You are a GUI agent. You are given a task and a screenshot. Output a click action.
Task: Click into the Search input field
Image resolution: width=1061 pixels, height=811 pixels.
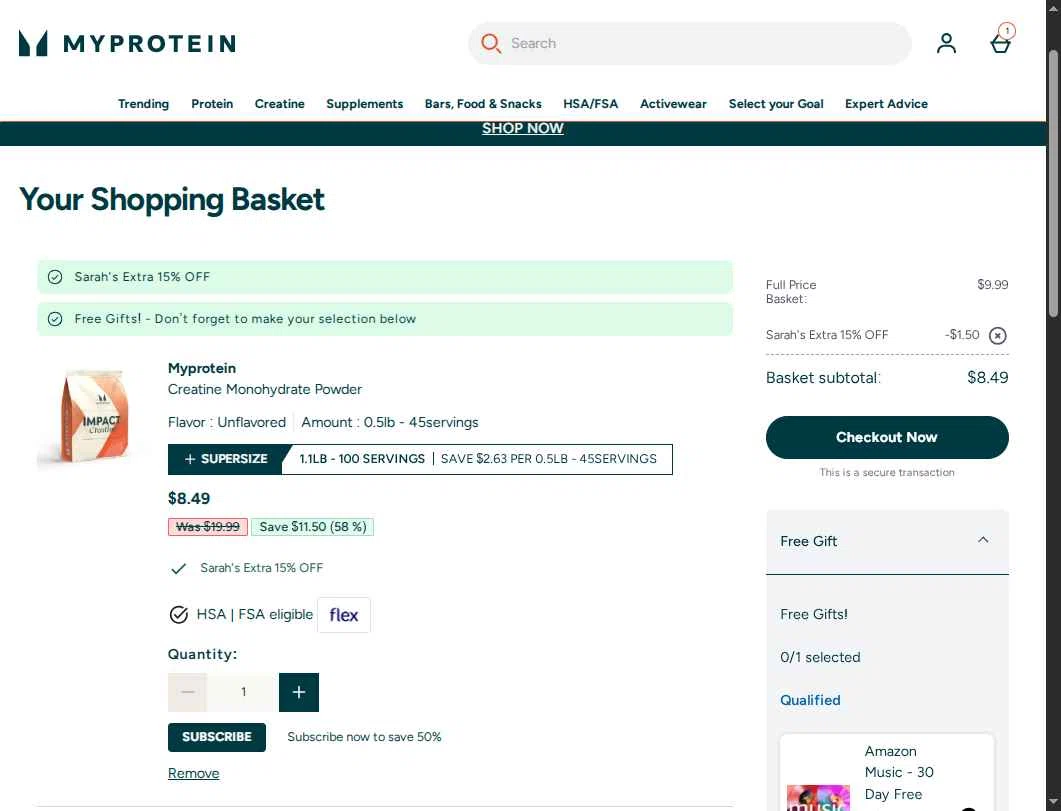point(700,43)
